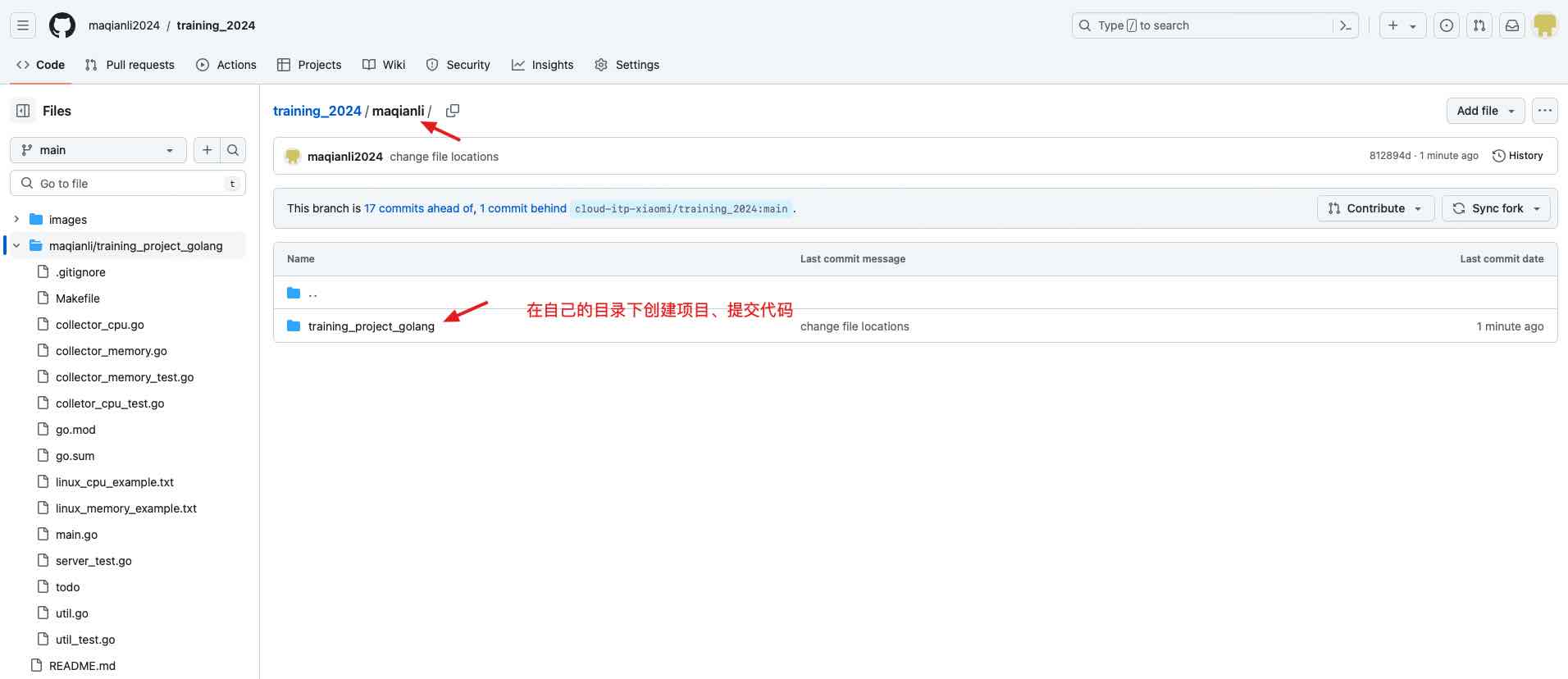Open the notifications inbox
The image size is (1568, 679).
click(x=1512, y=25)
